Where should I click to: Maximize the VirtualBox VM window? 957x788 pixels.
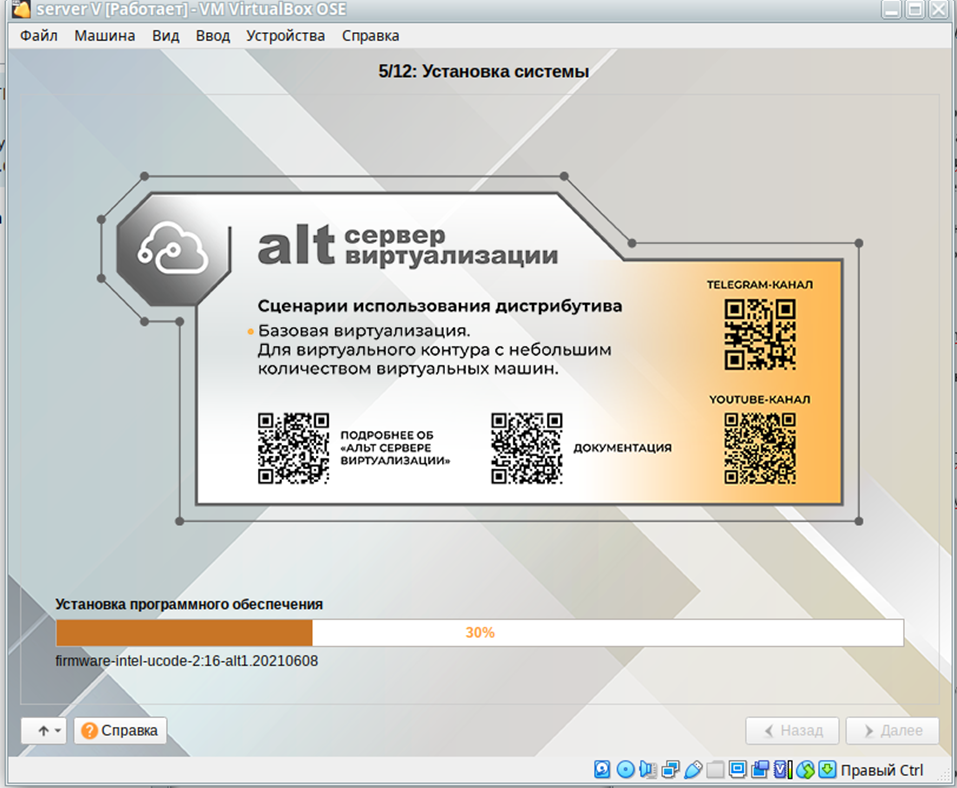915,9
